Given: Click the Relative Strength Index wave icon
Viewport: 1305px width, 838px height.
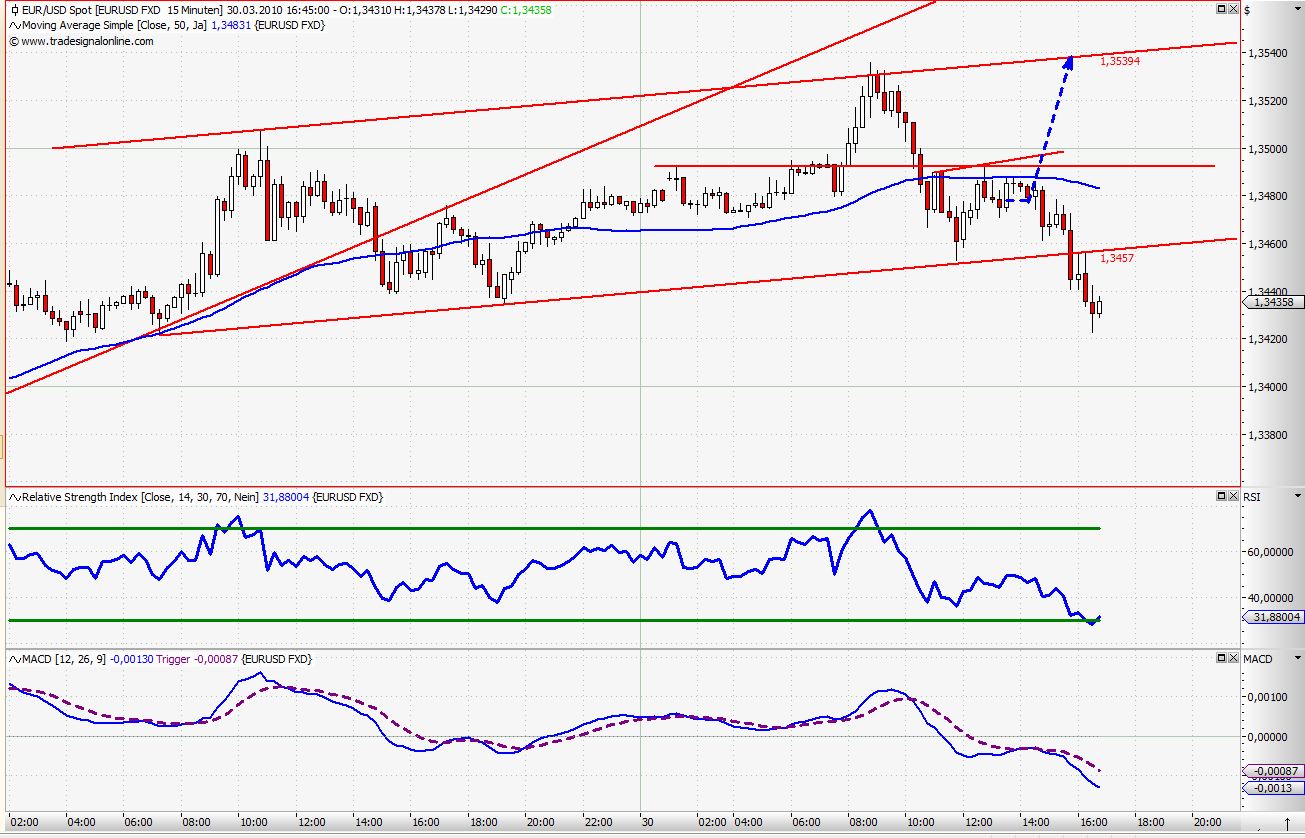Looking at the screenshot, I should tap(14, 497).
